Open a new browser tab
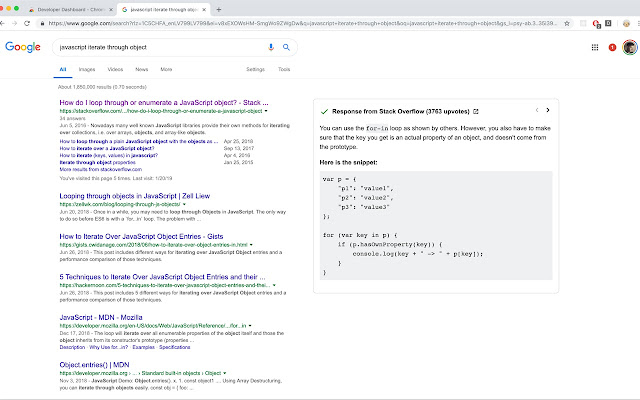This screenshot has height=400, width=640. pos(219,9)
